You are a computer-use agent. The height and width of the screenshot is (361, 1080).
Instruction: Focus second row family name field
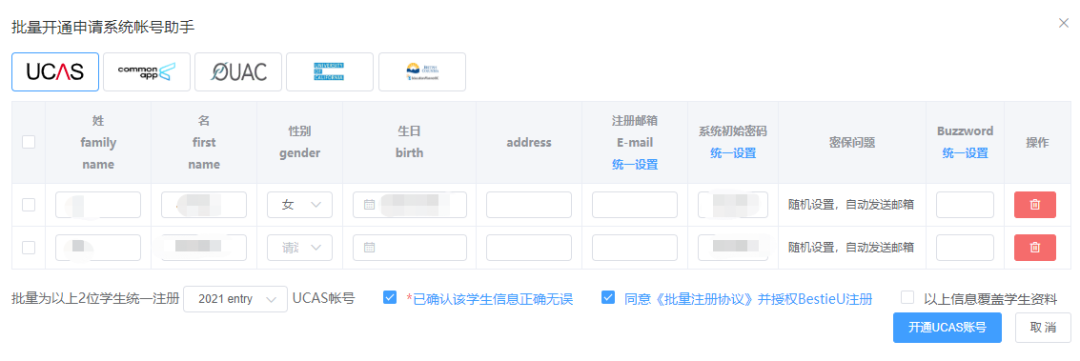coord(98,247)
